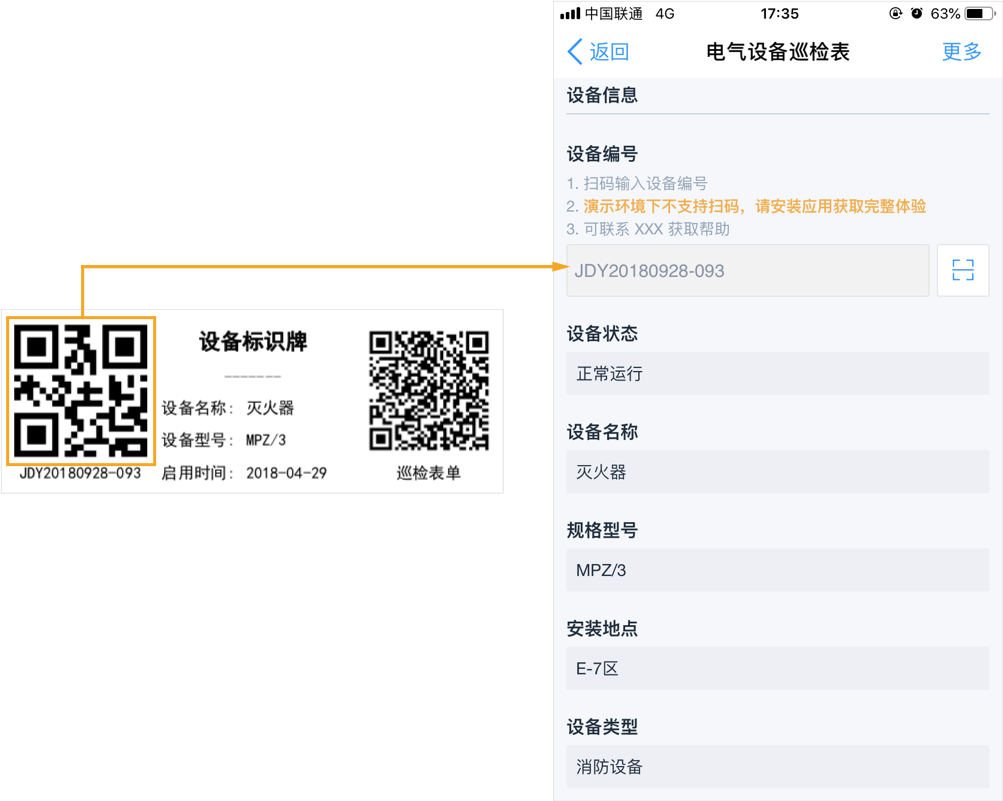Tap the 规格型号 field showing MPZ/3
This screenshot has height=801, width=1003.
777,570
